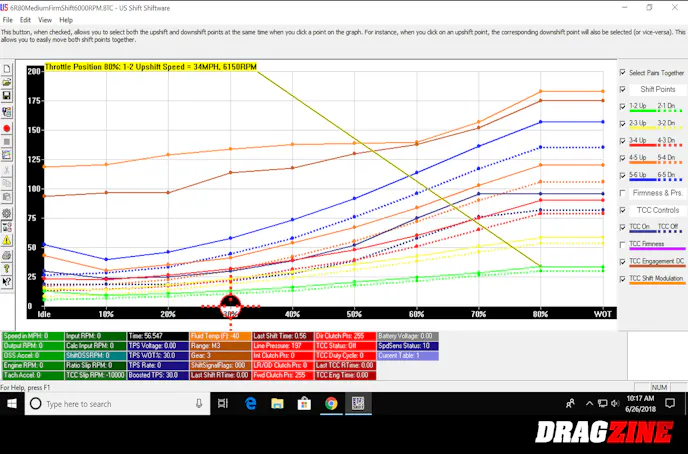Click the Shift Points group label
This screenshot has width=688, height=454.
coord(651,89)
